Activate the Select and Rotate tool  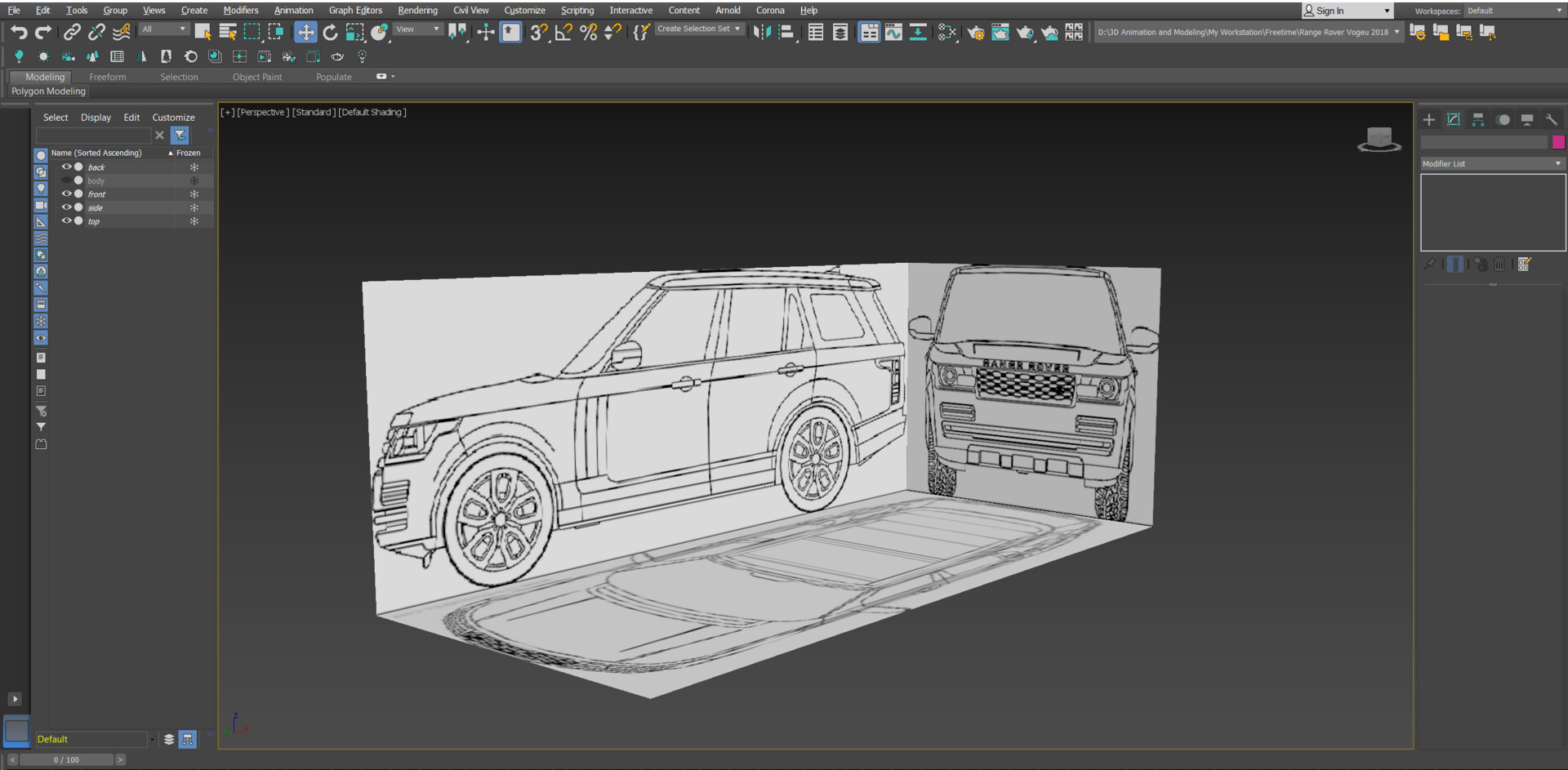(x=330, y=32)
